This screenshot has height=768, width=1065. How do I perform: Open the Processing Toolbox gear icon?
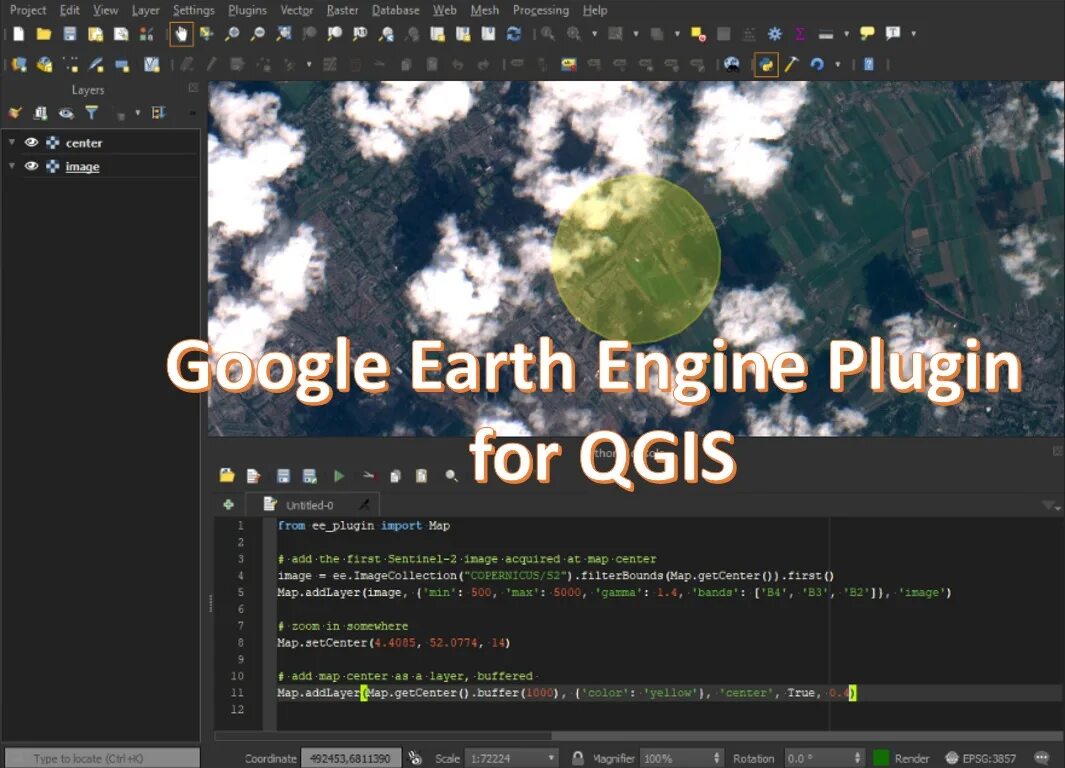pyautogui.click(x=774, y=33)
